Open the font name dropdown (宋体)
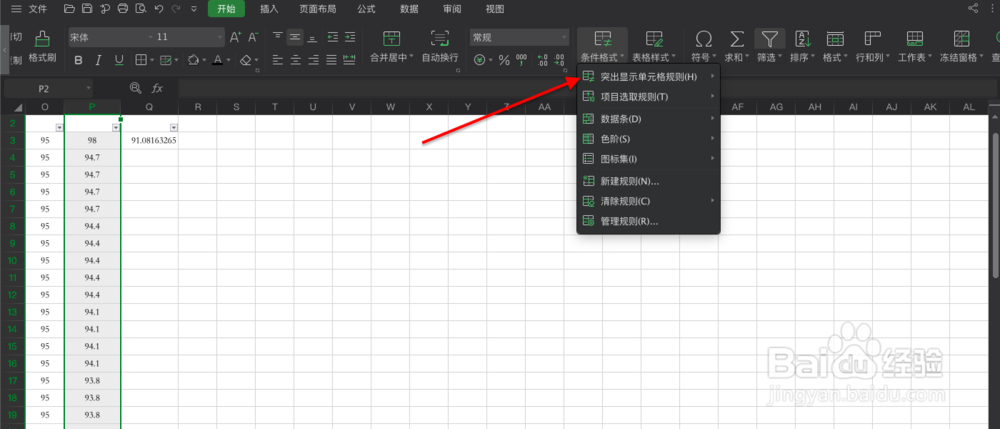 pos(151,37)
